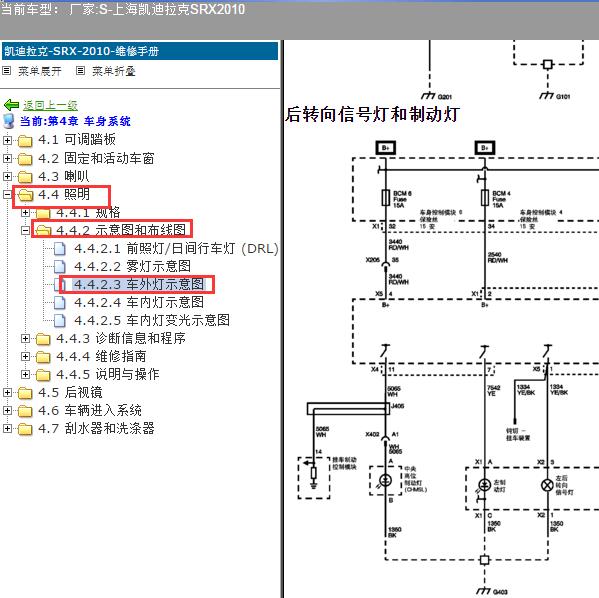Image resolution: width=599 pixels, height=598 pixels.
Task: Click 菜单展开 to expand all menus
Action: (x=40, y=71)
